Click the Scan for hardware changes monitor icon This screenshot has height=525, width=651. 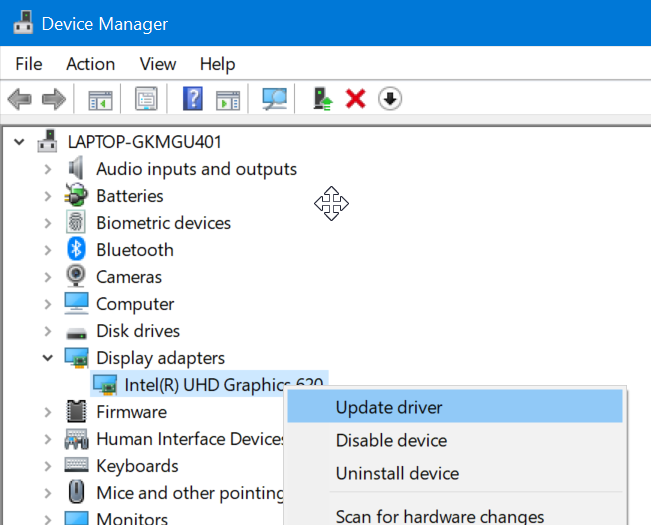[x=274, y=99]
